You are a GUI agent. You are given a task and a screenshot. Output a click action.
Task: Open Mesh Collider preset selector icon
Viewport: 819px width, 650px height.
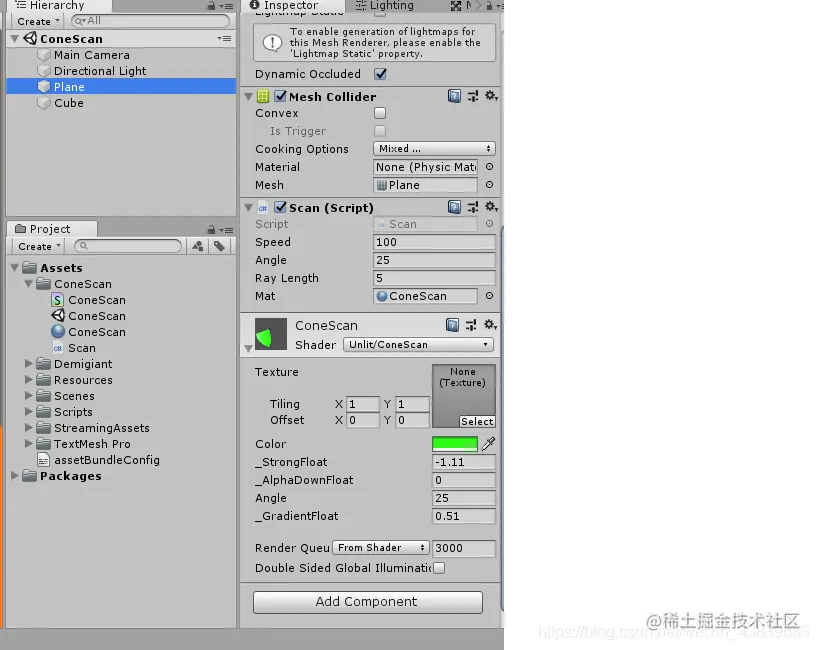tap(473, 96)
